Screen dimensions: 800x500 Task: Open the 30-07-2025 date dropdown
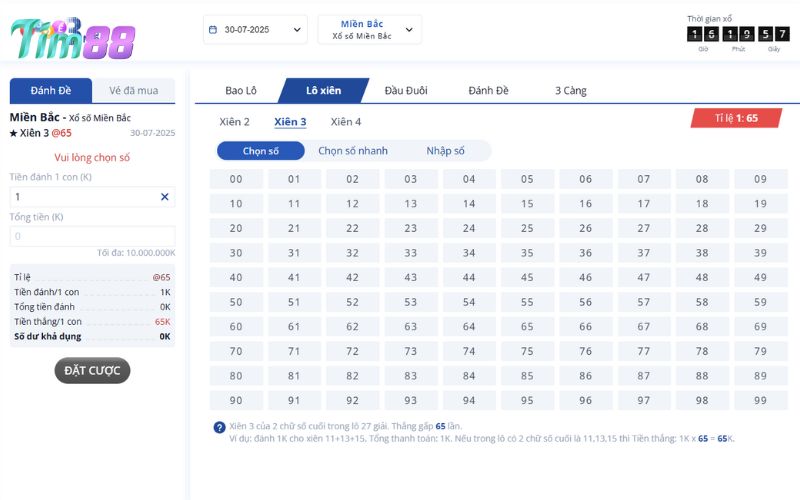[255, 30]
